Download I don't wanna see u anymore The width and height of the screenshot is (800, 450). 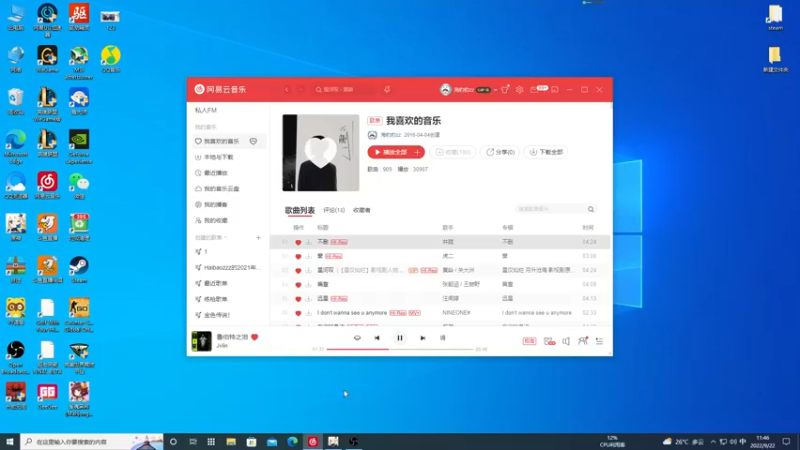pyautogui.click(x=308, y=313)
